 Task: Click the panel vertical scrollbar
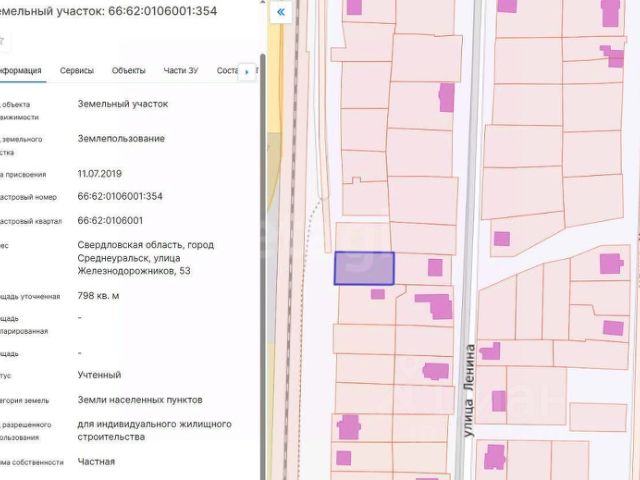pyautogui.click(x=263, y=266)
